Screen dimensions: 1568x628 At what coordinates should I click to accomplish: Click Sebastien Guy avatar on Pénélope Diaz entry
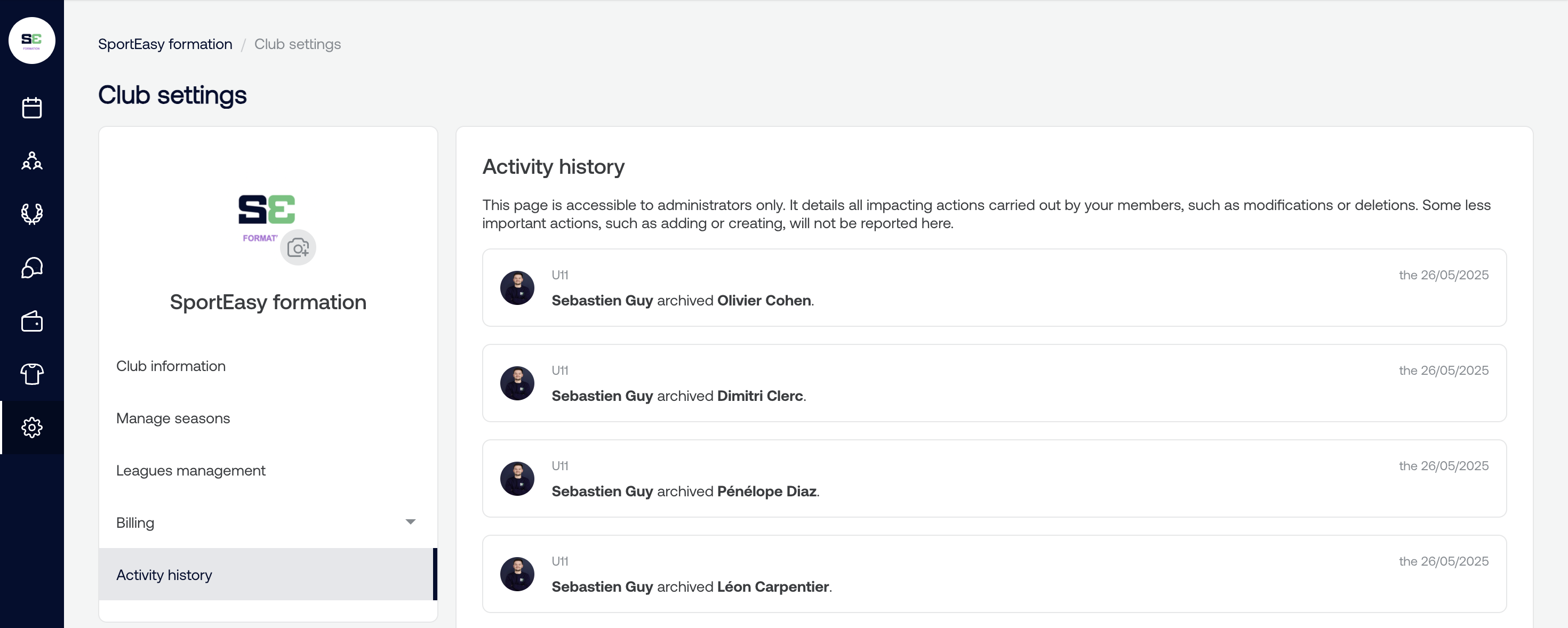point(517,479)
